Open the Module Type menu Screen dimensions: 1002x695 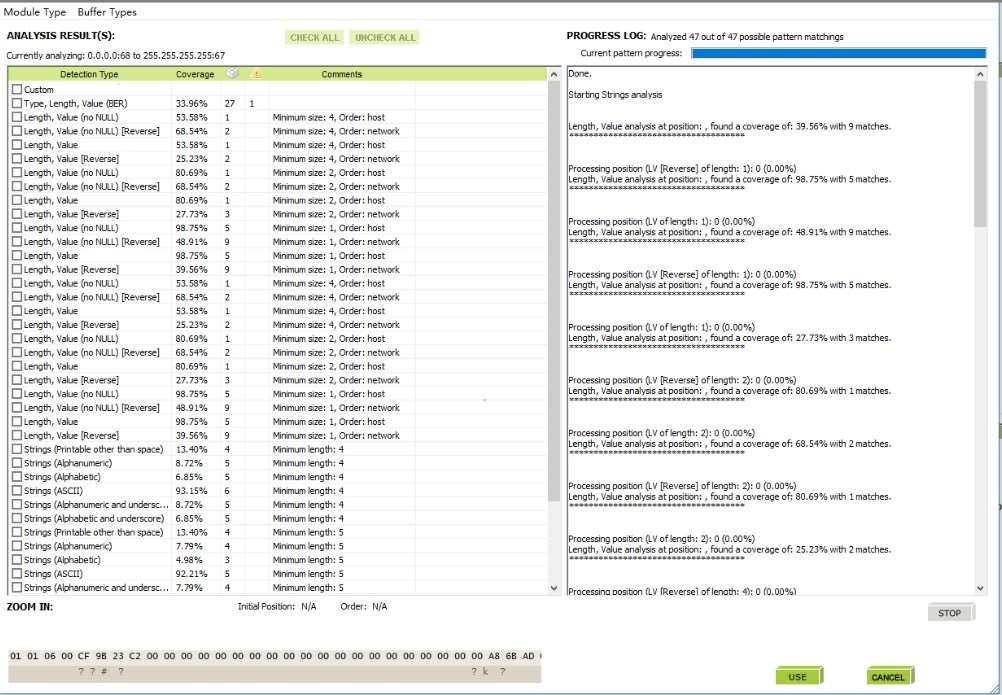(35, 12)
